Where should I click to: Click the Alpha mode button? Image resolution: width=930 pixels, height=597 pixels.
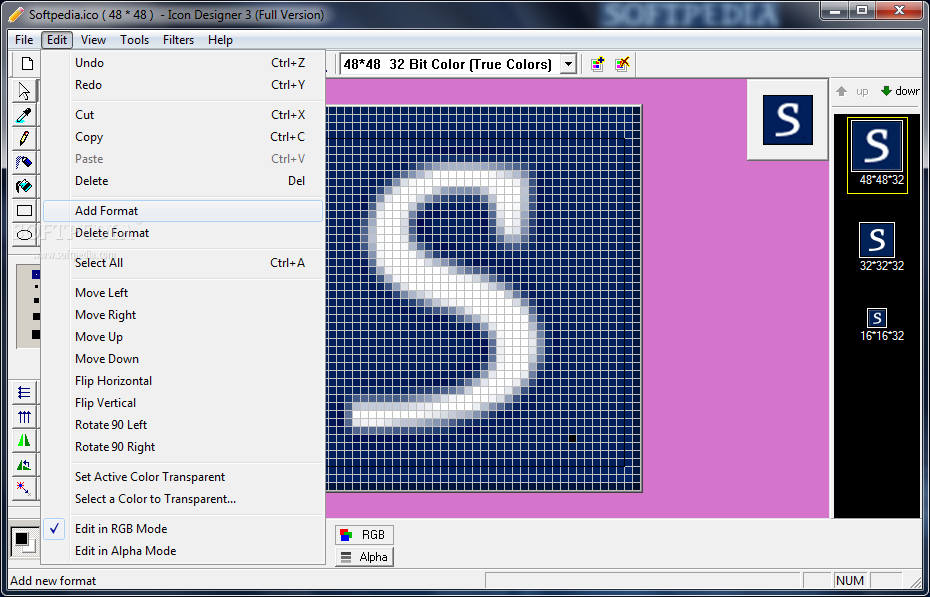[364, 557]
